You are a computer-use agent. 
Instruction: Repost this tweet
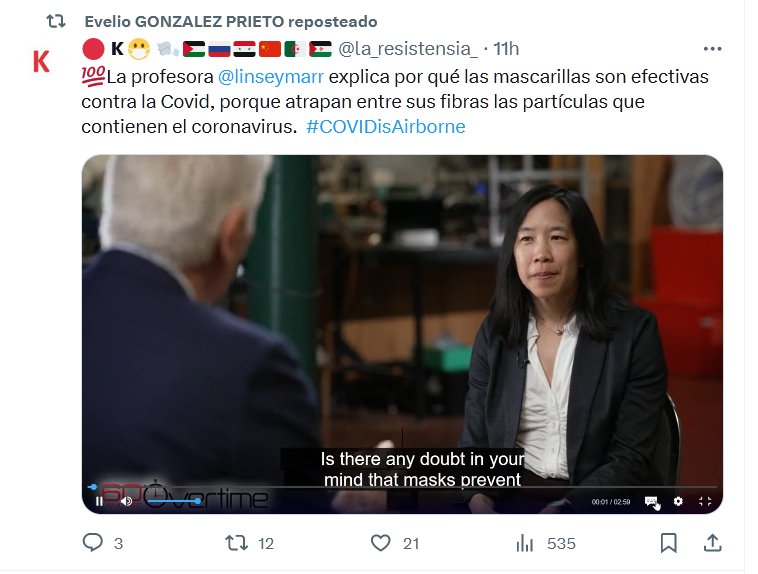236,543
